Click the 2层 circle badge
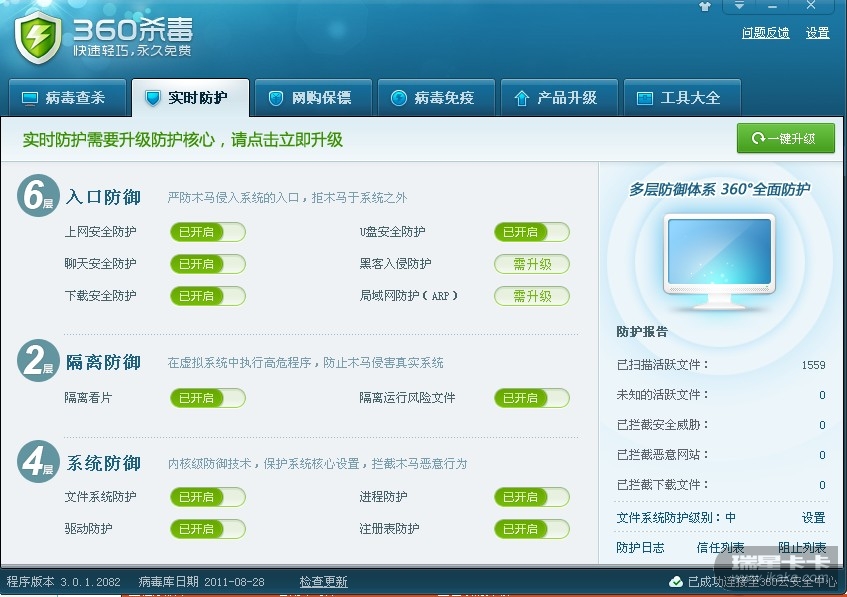Viewport: 847px width, 597px height. pos(37,360)
